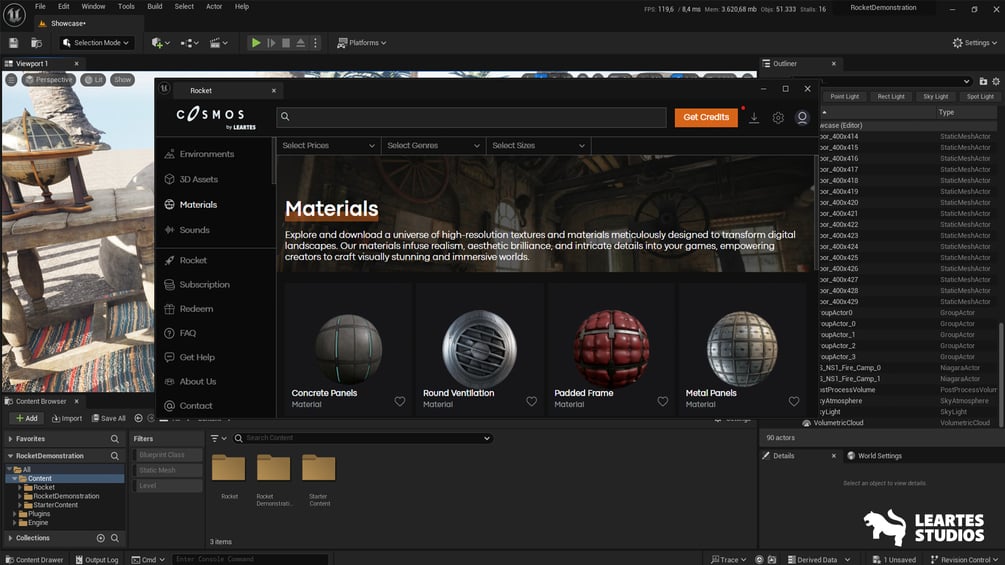The height and width of the screenshot is (565, 1005).
Task: Open the Build menu
Action: tap(155, 6)
